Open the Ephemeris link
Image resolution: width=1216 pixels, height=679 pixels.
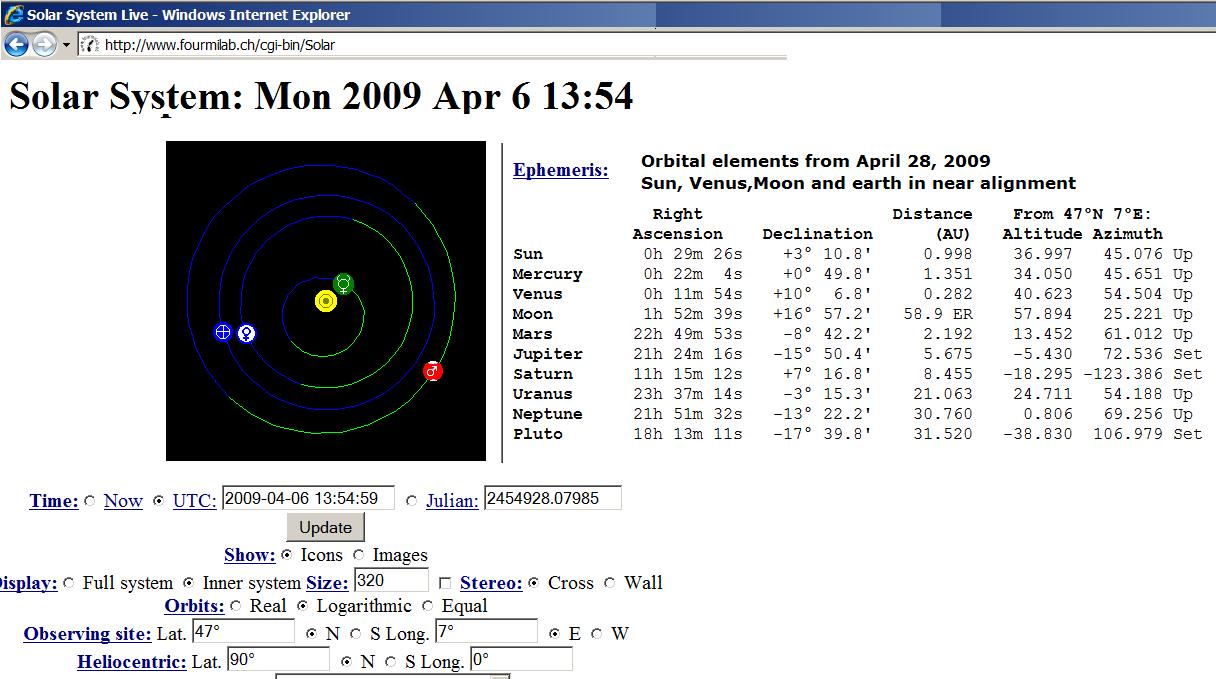click(560, 170)
